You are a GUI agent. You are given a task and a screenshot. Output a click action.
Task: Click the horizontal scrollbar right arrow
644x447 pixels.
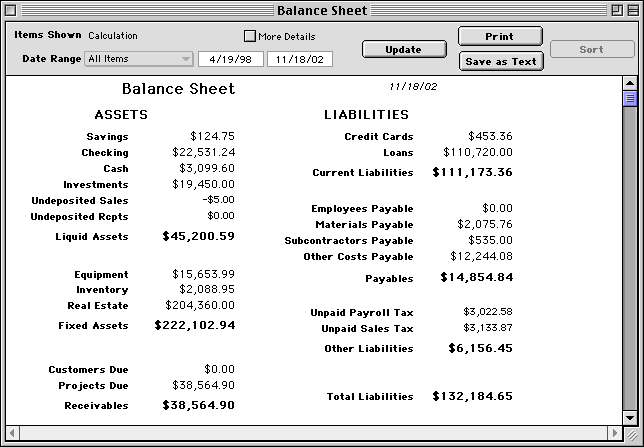coord(613,434)
